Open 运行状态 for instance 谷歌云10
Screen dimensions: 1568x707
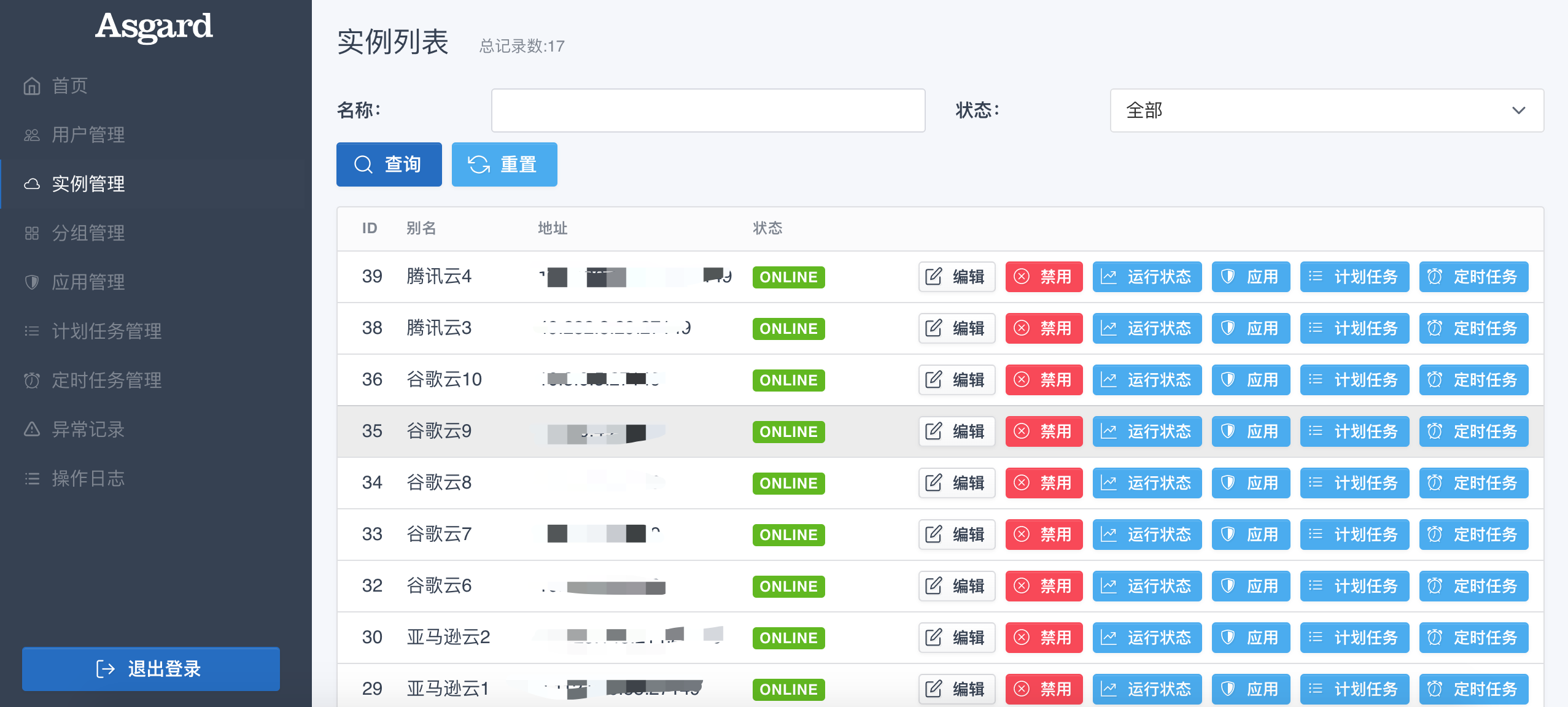(x=1147, y=380)
